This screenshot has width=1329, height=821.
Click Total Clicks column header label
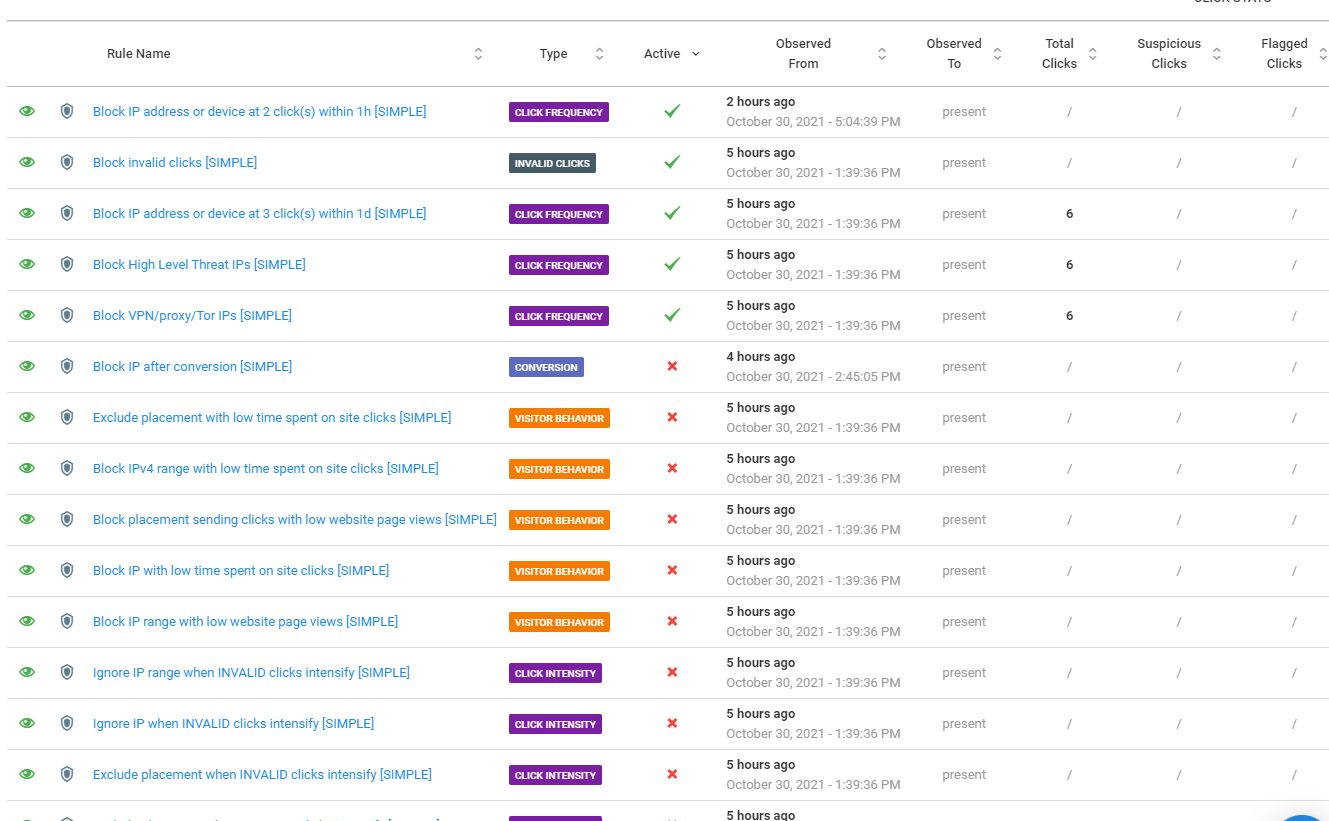pyautogui.click(x=1059, y=54)
